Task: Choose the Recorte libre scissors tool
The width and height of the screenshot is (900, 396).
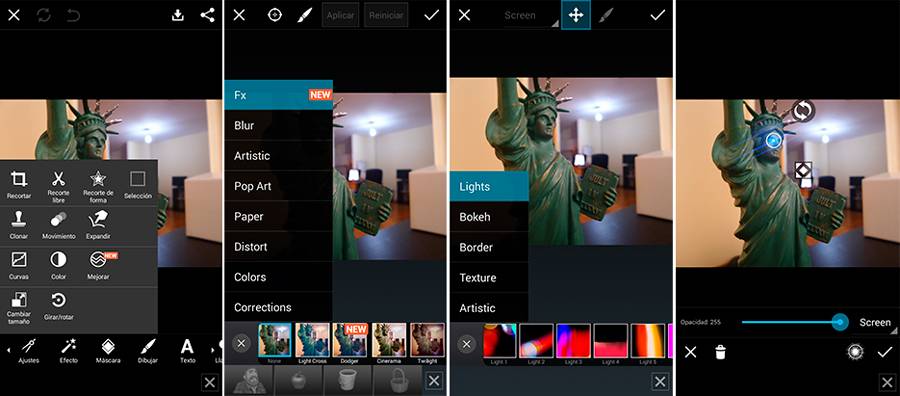Action: [59, 187]
